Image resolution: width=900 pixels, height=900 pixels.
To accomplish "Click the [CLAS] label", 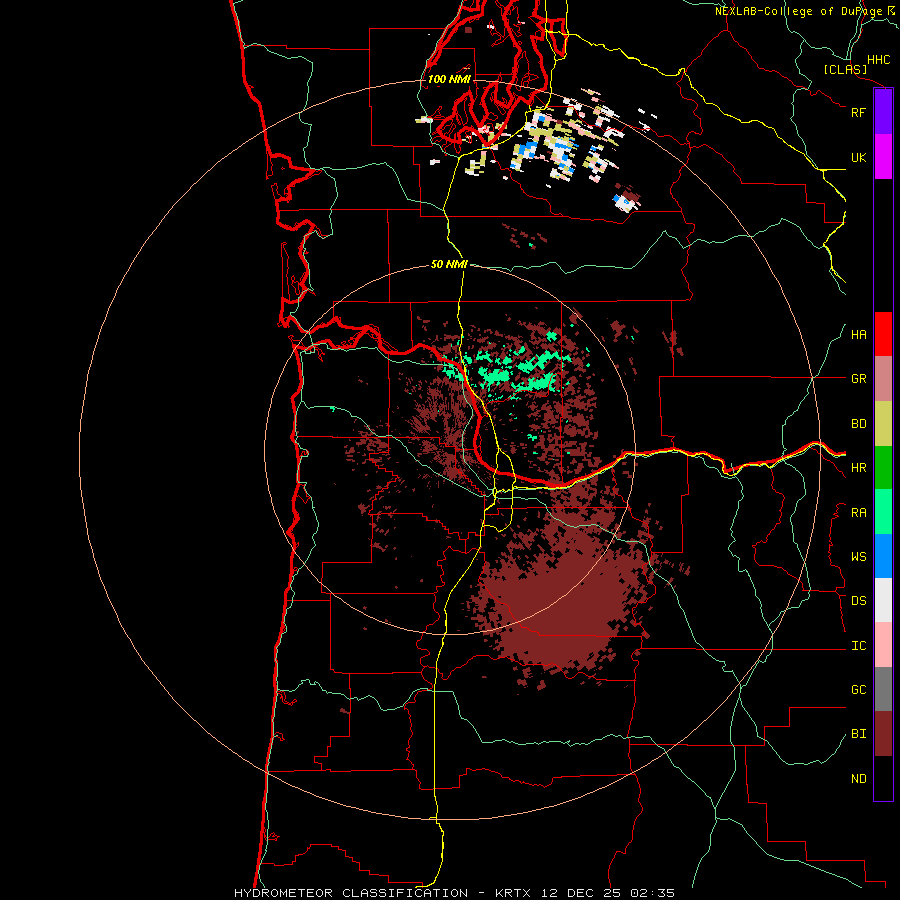I will coord(845,70).
